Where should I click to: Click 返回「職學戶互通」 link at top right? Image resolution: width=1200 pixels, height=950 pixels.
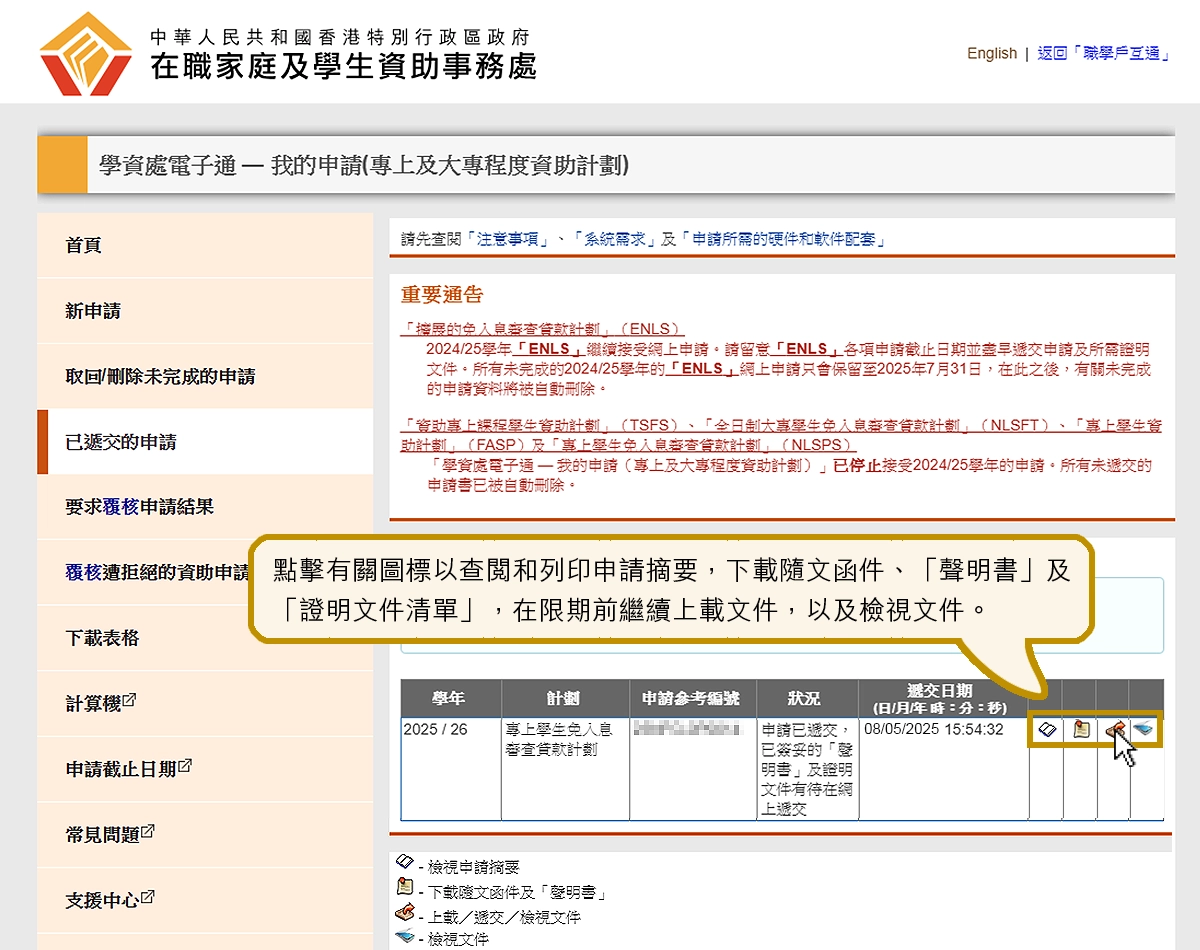click(1103, 54)
